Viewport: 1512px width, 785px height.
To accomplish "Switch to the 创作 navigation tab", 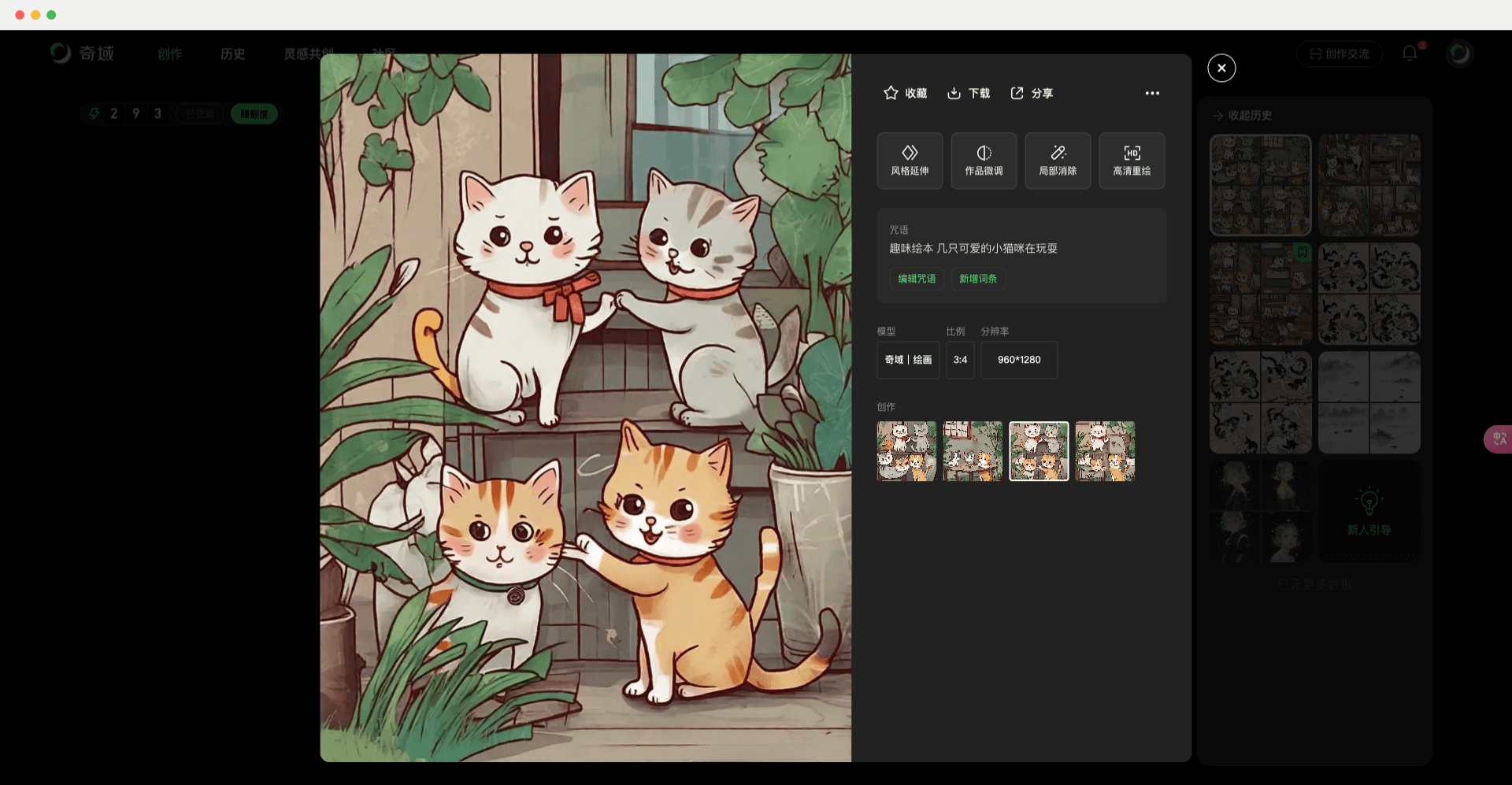I will [169, 54].
